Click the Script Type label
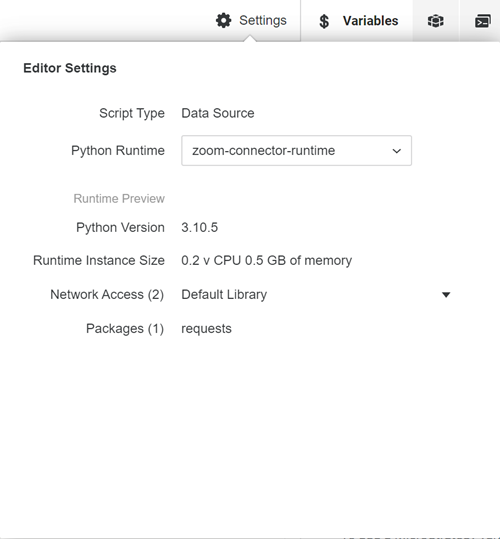The width and height of the screenshot is (500, 539). [x=132, y=113]
